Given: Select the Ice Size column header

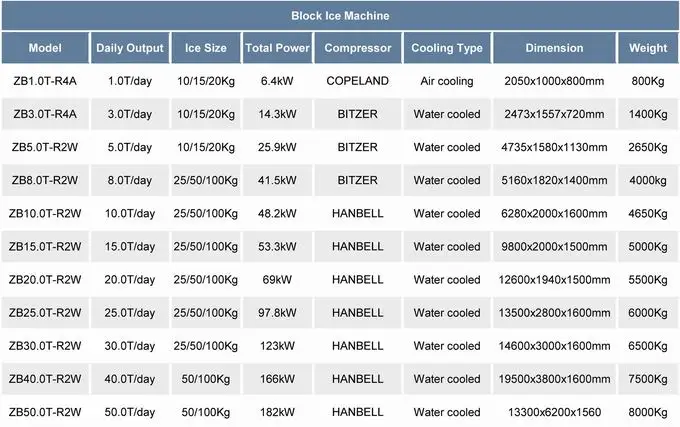Looking at the screenshot, I should (206, 48).
